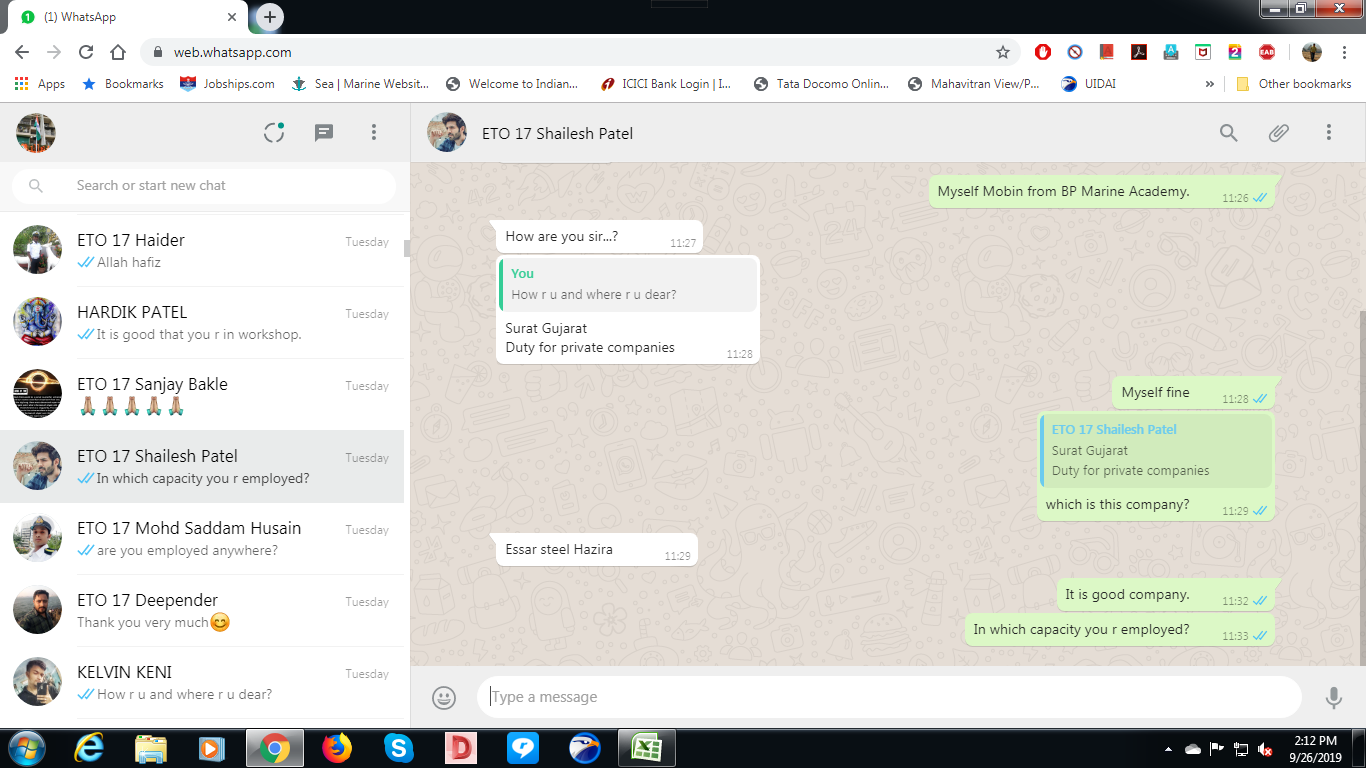This screenshot has height=768, width=1366.
Task: Open the Windows Start menu orb
Action: (27, 748)
